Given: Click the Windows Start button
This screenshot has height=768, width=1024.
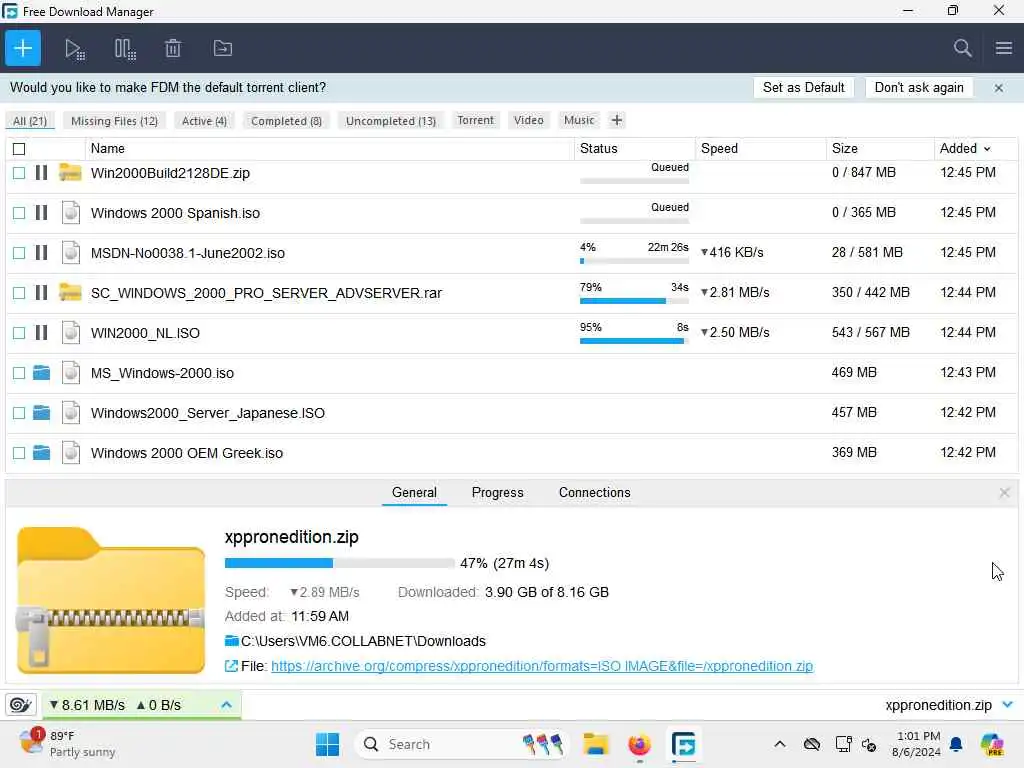Looking at the screenshot, I should click(x=327, y=744).
